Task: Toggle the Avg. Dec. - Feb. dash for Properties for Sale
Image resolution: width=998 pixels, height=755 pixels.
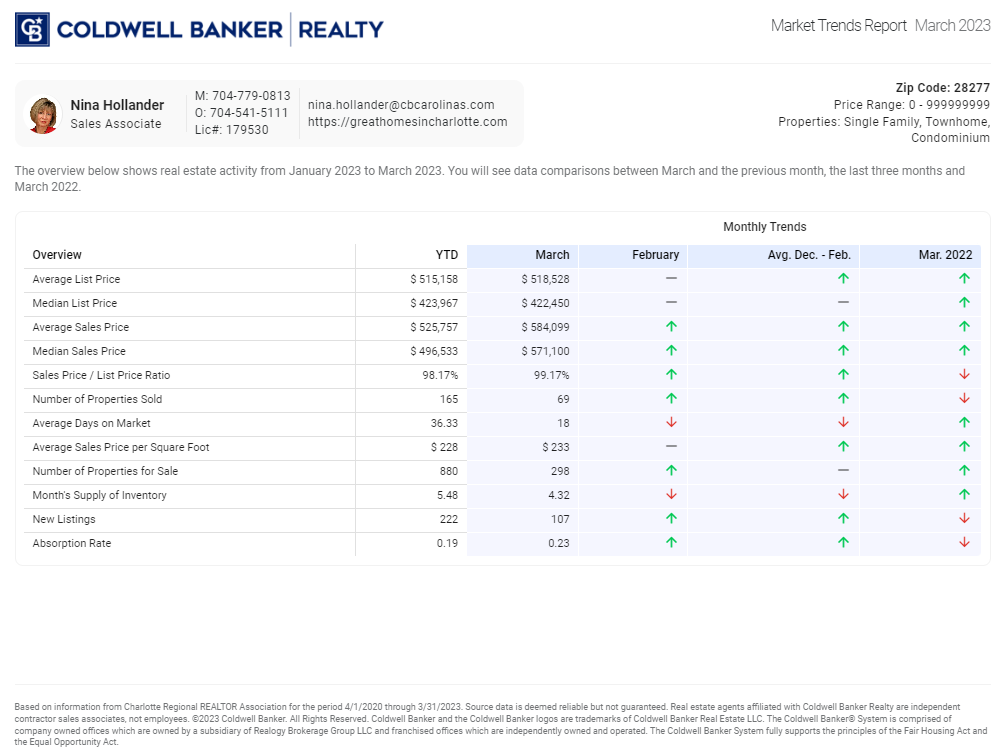Action: 843,471
